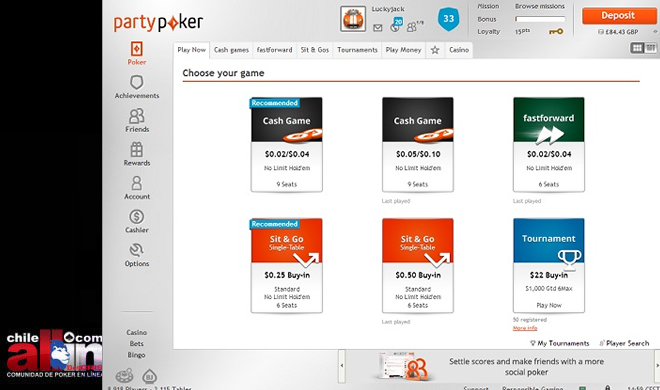Open the Casino link in lower sidebar
660x390 pixels.
pyautogui.click(x=136, y=332)
